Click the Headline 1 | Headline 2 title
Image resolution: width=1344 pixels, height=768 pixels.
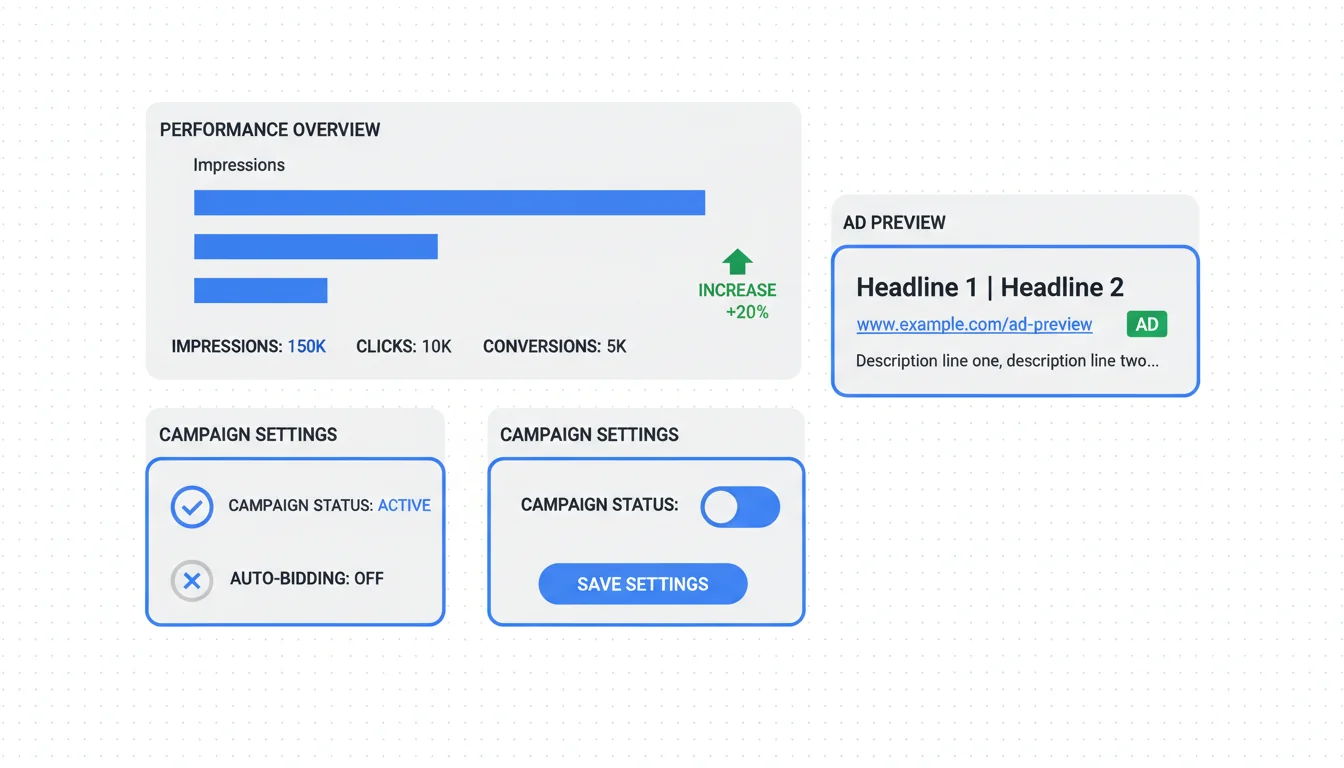pyautogui.click(x=989, y=288)
